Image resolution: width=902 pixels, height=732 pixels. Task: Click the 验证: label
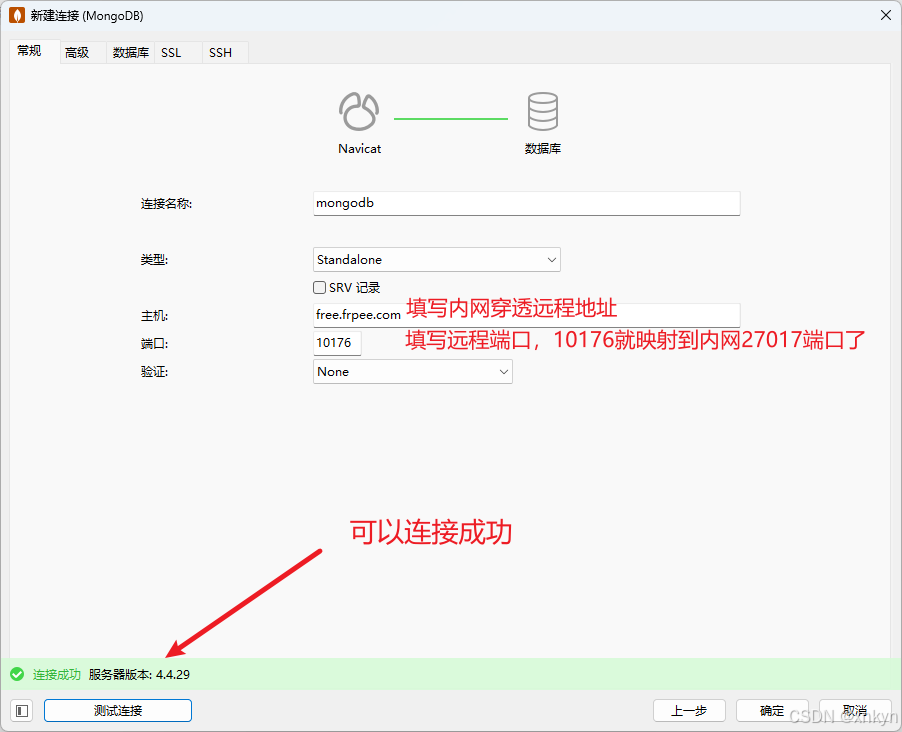[154, 372]
